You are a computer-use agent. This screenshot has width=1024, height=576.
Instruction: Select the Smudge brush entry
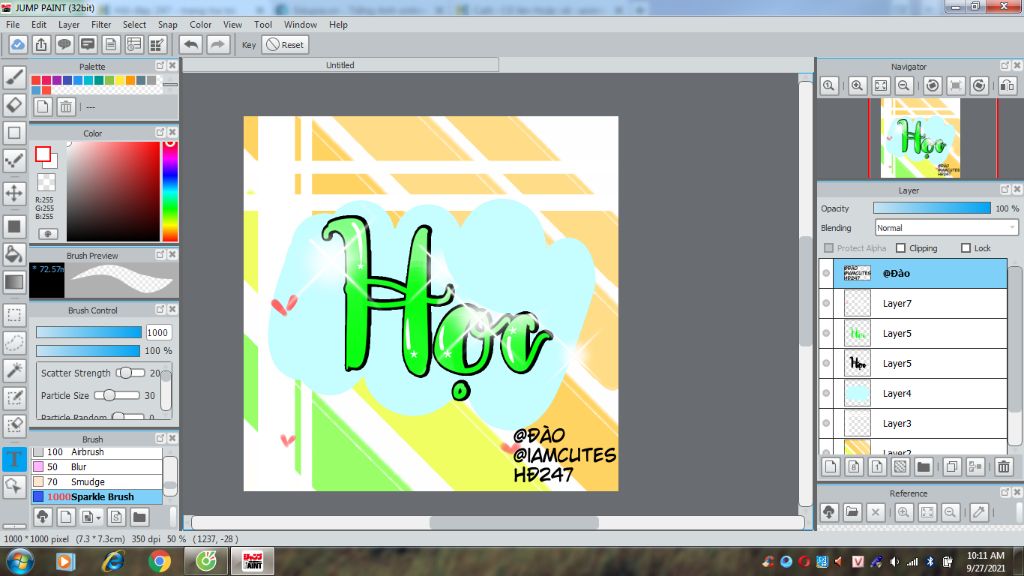click(x=97, y=481)
